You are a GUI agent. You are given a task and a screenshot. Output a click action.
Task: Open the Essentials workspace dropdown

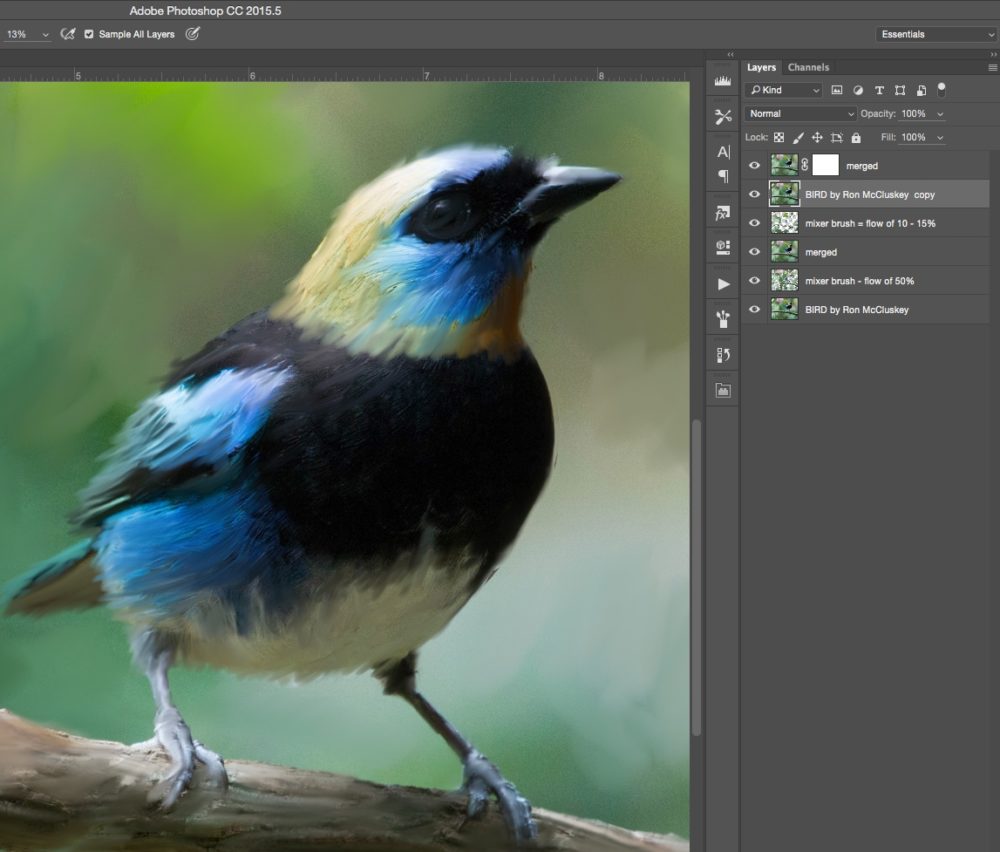pyautogui.click(x=936, y=34)
